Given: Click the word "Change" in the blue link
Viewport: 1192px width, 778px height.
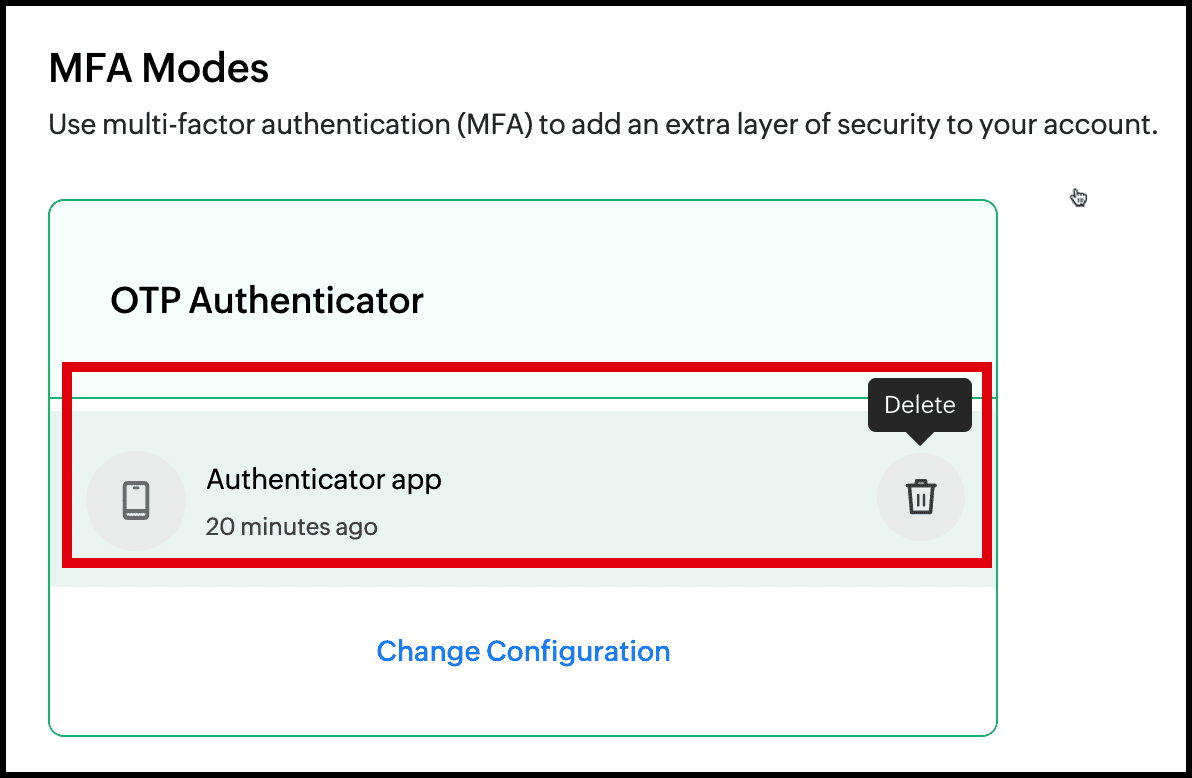Looking at the screenshot, I should (427, 651).
